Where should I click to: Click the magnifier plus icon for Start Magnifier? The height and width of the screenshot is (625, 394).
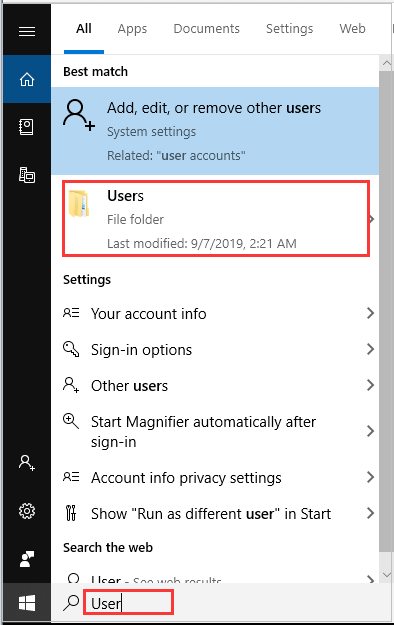pos(71,421)
